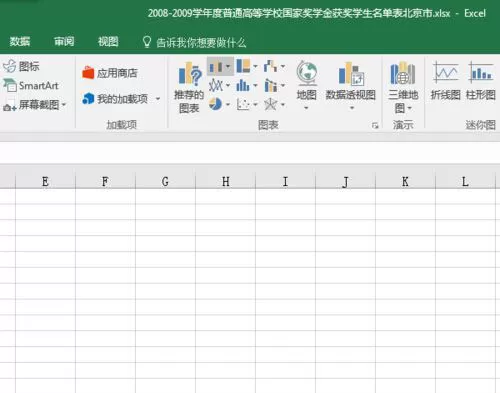Expand the 我的加载项 dropdown arrow

[158, 99]
